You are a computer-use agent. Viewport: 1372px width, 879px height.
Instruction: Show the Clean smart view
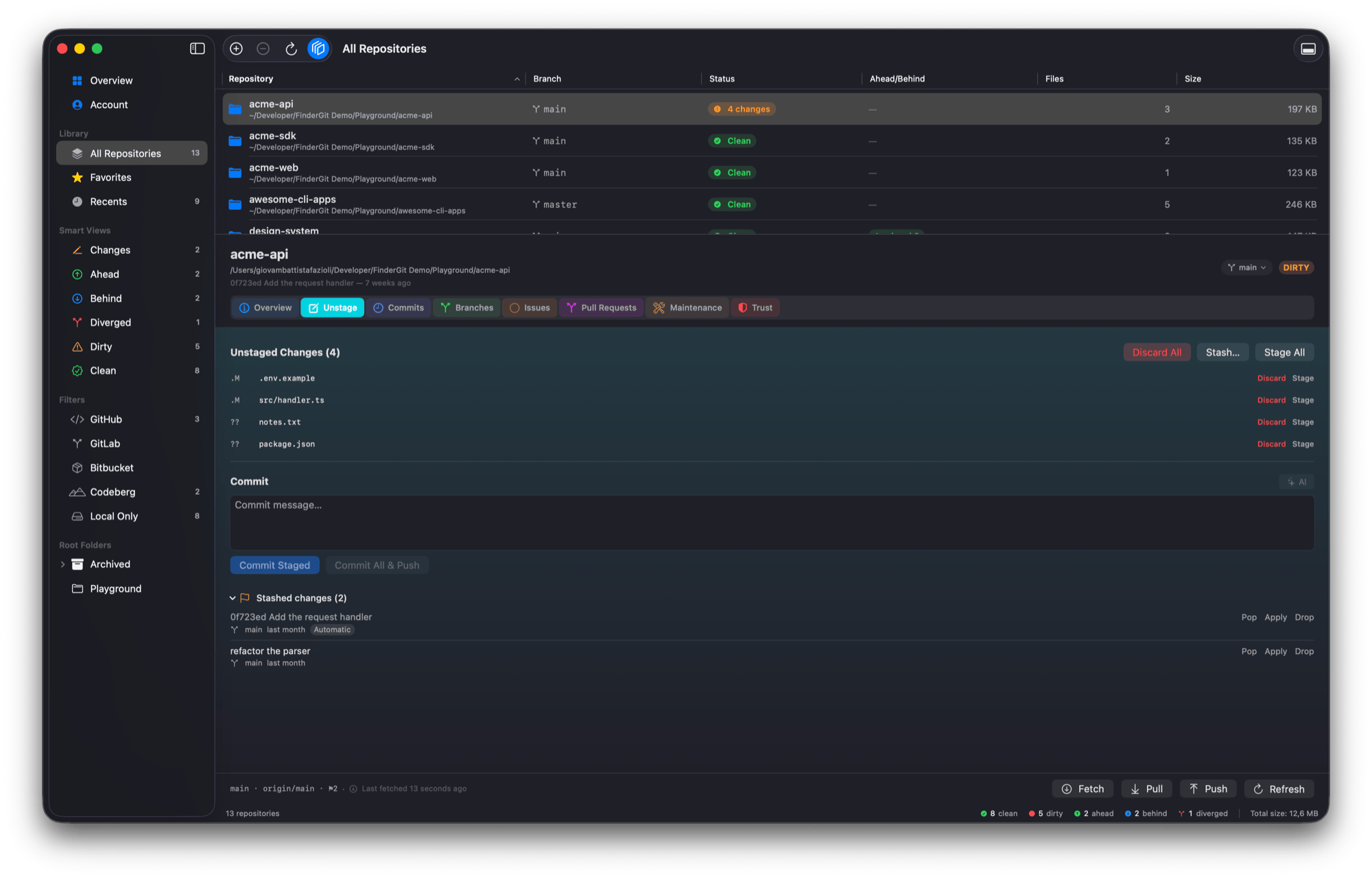coord(132,371)
